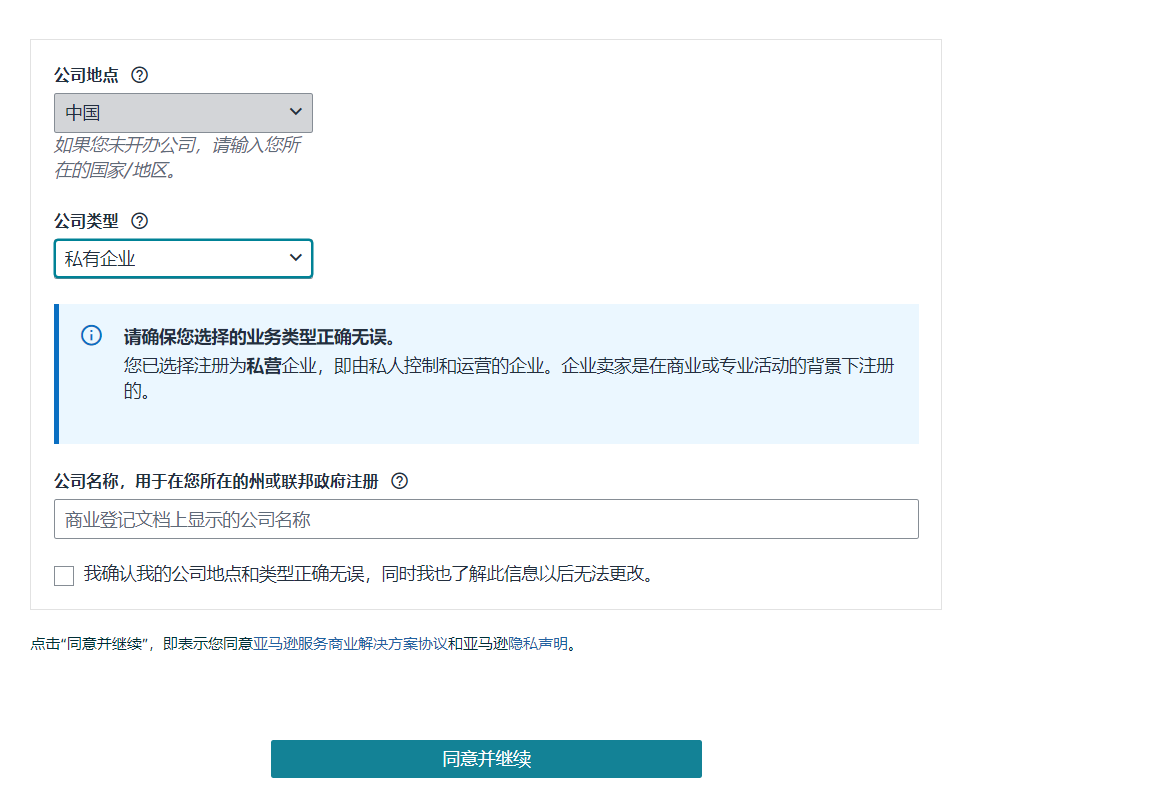Expand the 公司类型 dropdown showing 私有企业
This screenshot has width=1158, height=793.
(x=183, y=258)
